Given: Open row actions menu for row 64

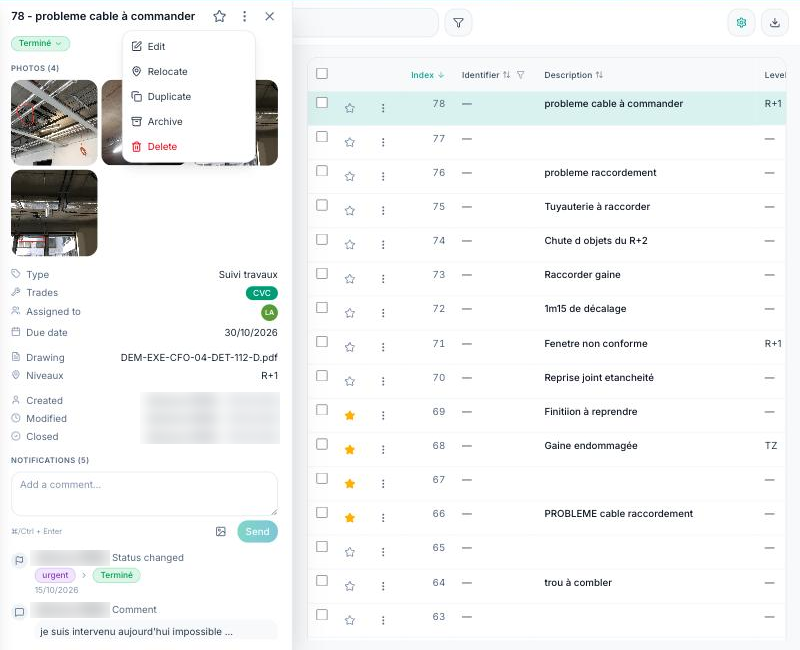Looking at the screenshot, I should pyautogui.click(x=383, y=586).
